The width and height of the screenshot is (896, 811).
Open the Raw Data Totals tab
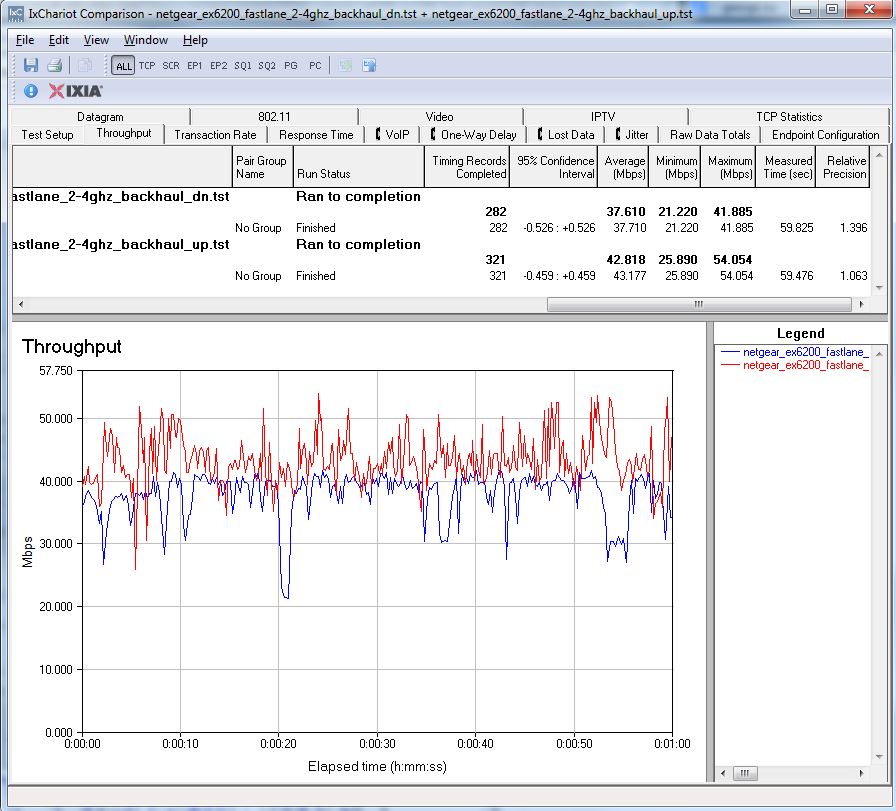click(x=710, y=135)
